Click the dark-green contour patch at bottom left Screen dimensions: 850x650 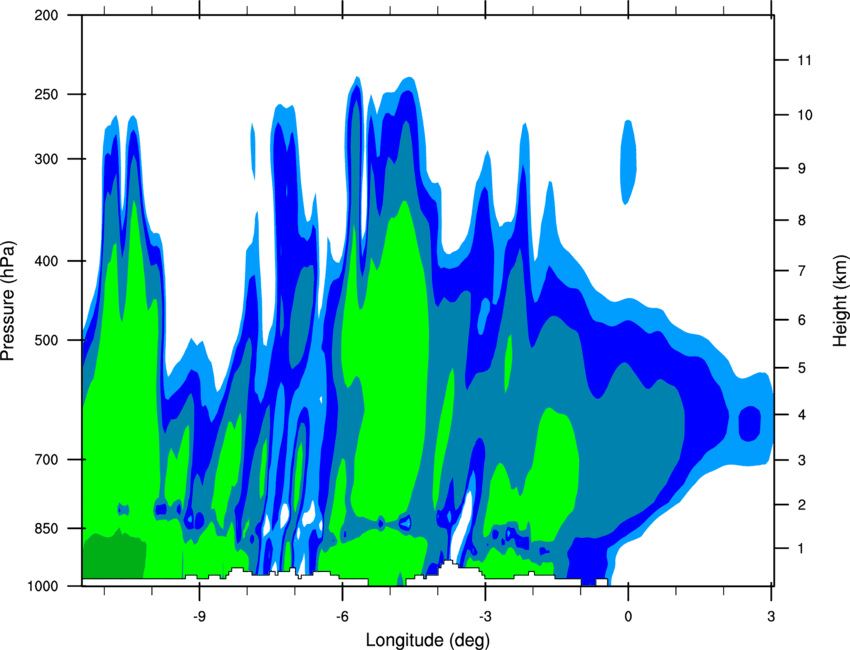pyautogui.click(x=114, y=556)
